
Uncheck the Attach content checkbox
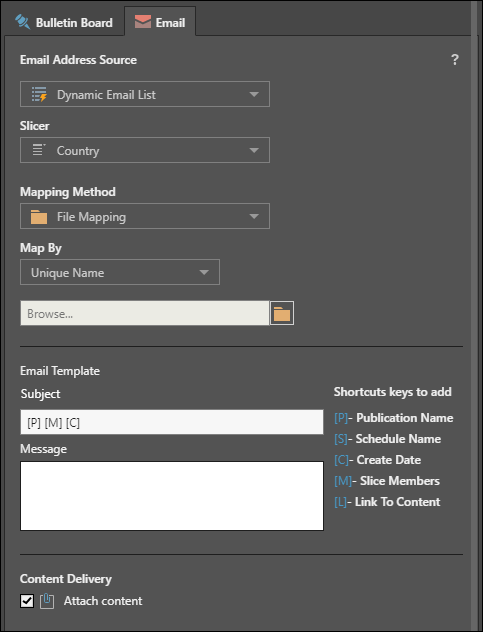[27, 601]
